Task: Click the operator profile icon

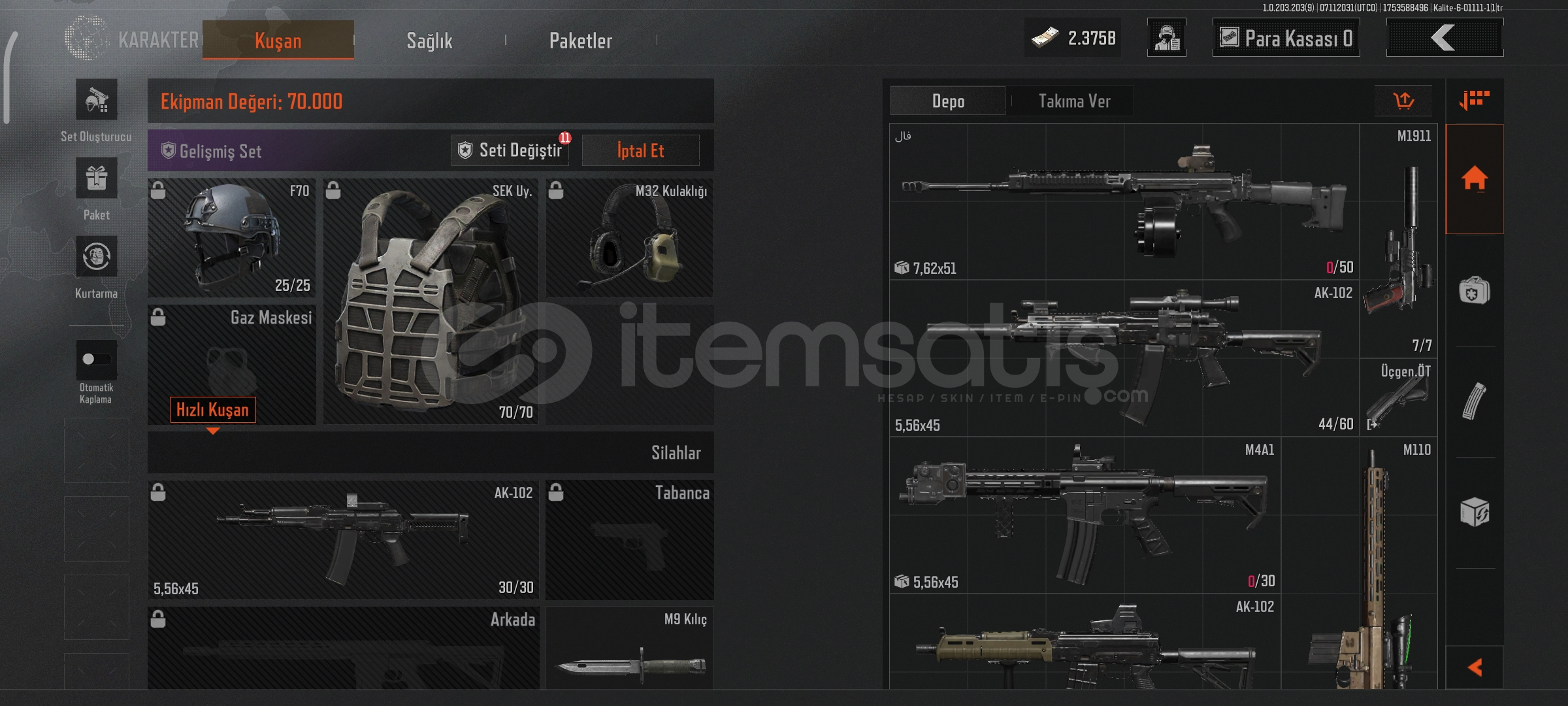Action: pyautogui.click(x=1167, y=38)
